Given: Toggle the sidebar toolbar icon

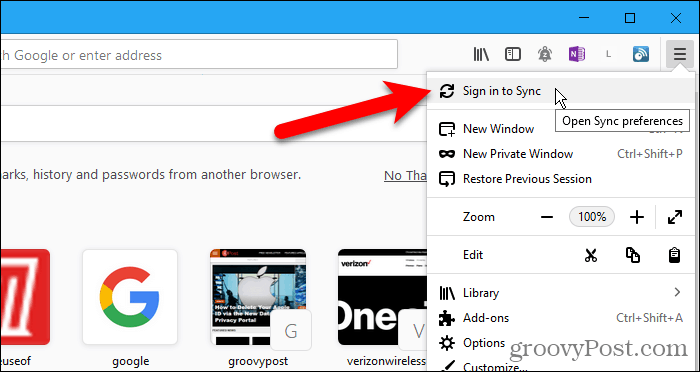Looking at the screenshot, I should click(x=512, y=54).
